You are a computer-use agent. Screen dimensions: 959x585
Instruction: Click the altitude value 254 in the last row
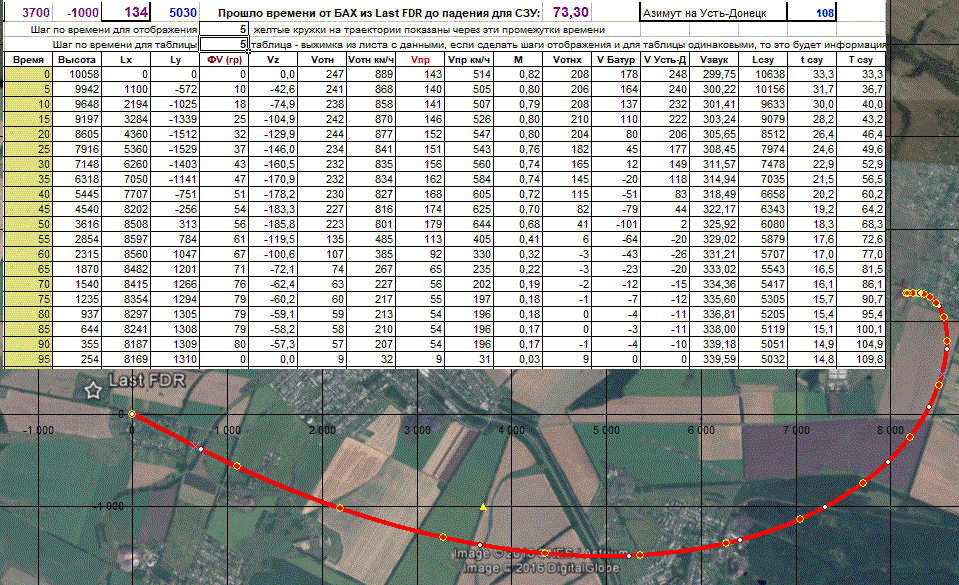tap(77, 359)
